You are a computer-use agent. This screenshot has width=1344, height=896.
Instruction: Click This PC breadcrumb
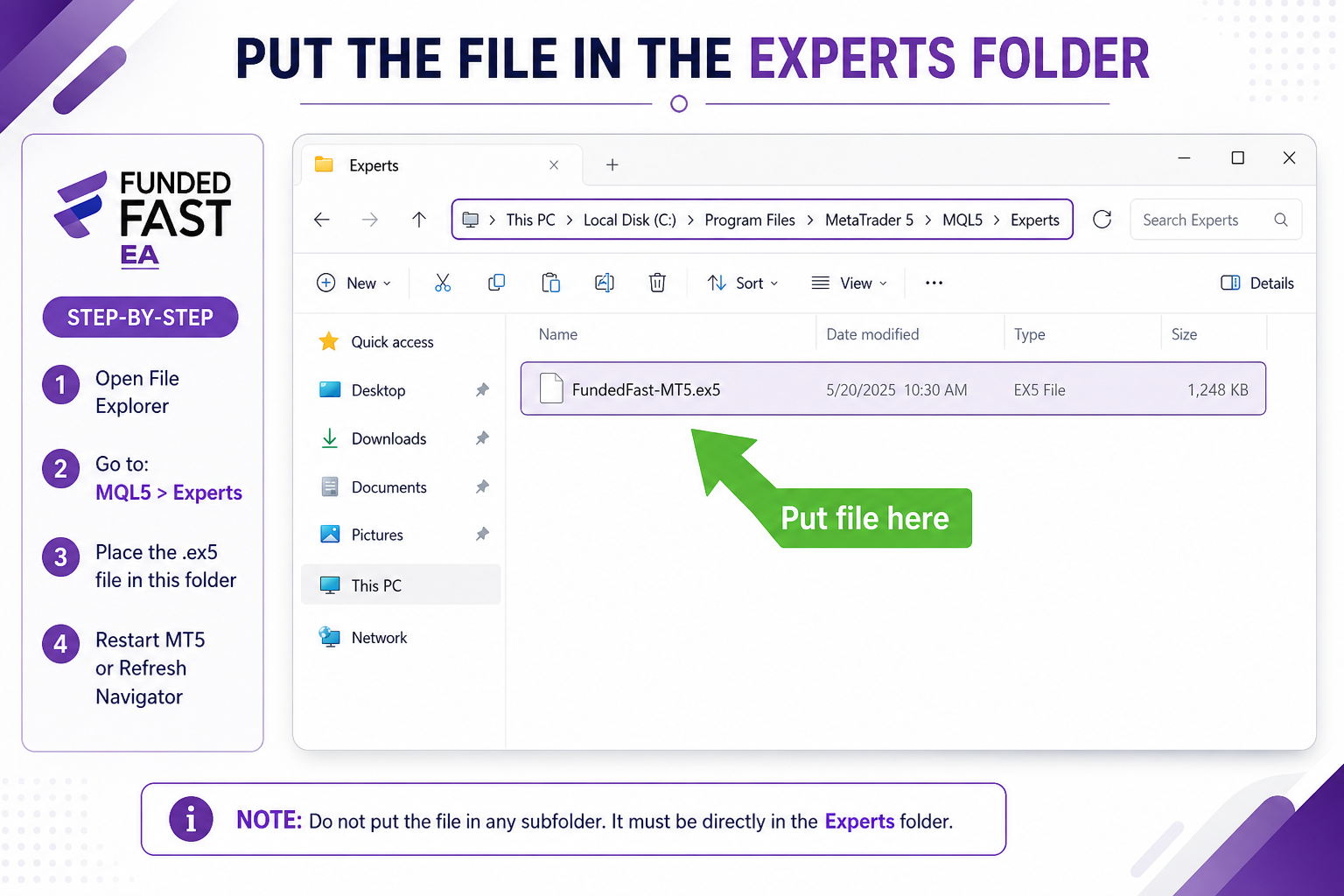tap(530, 220)
